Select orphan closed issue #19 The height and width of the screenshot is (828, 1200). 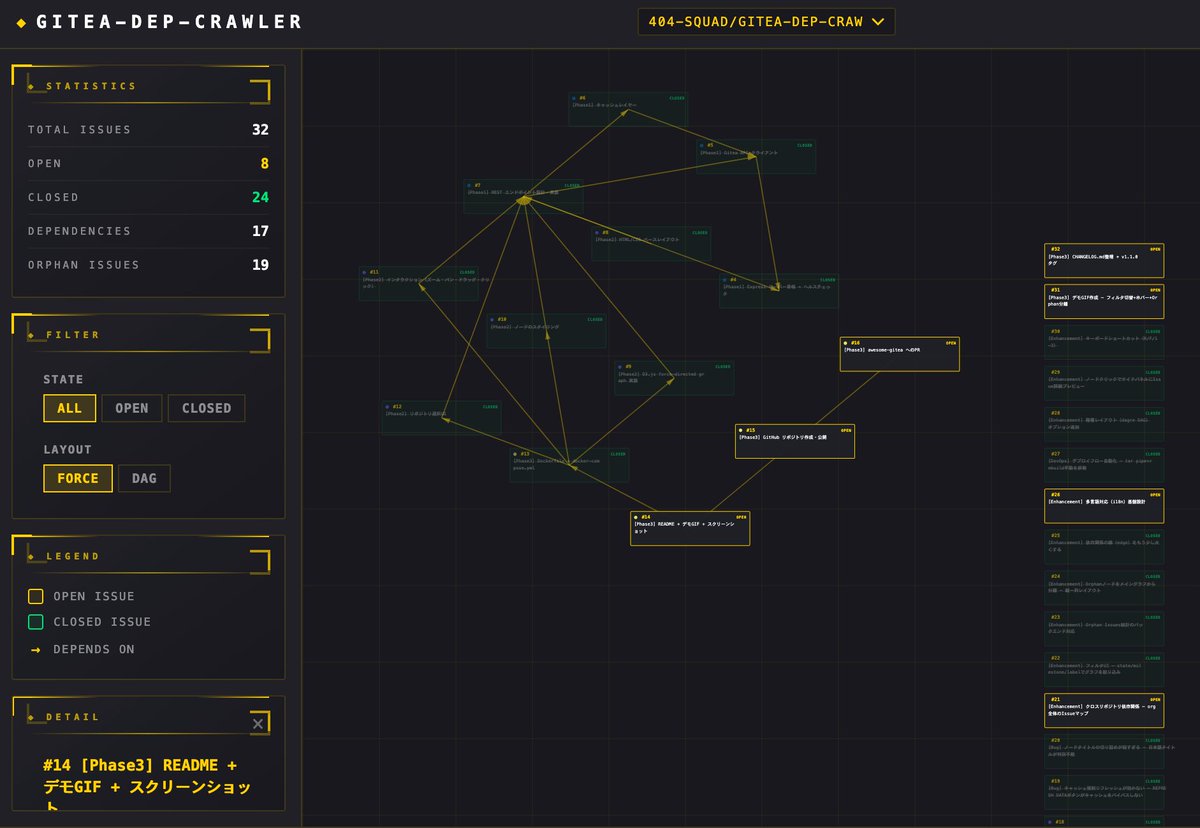[1104, 793]
